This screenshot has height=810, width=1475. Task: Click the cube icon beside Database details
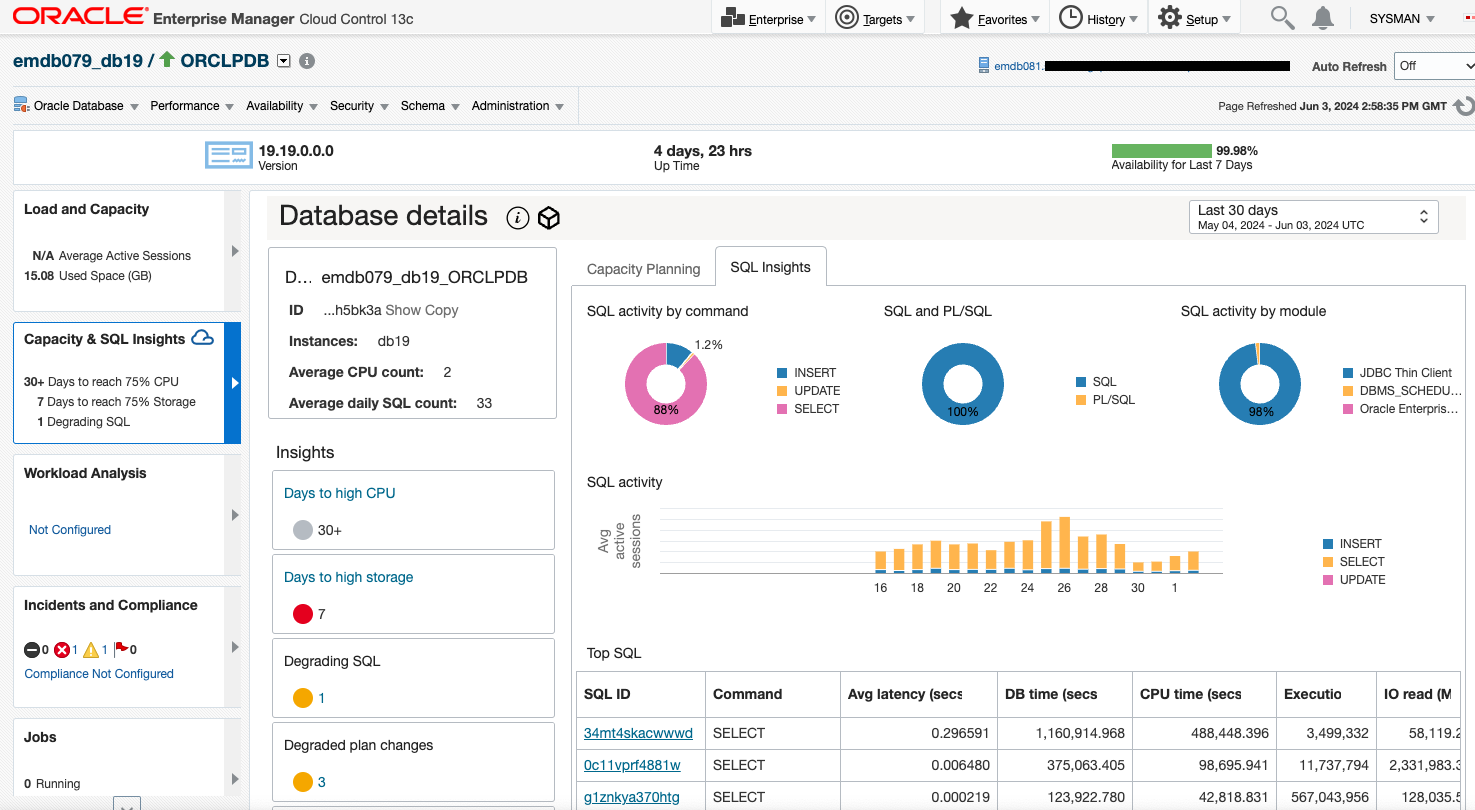pos(548,218)
